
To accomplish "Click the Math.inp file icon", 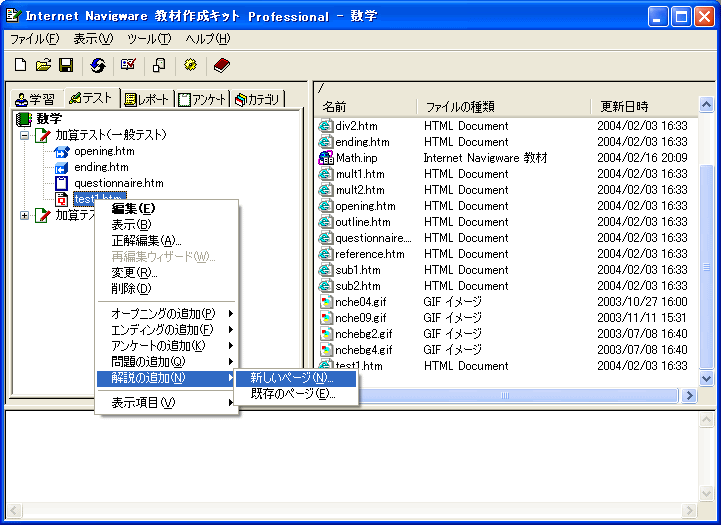I will (x=326, y=158).
